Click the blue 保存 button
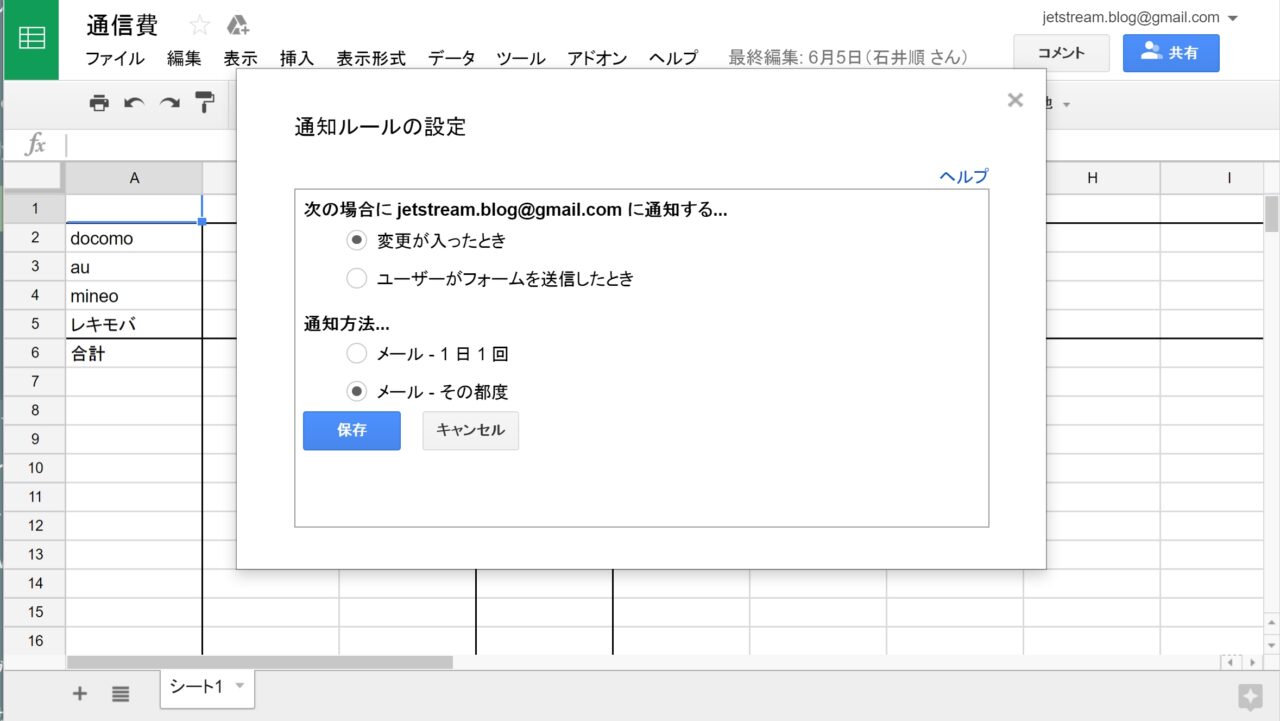 (x=352, y=431)
